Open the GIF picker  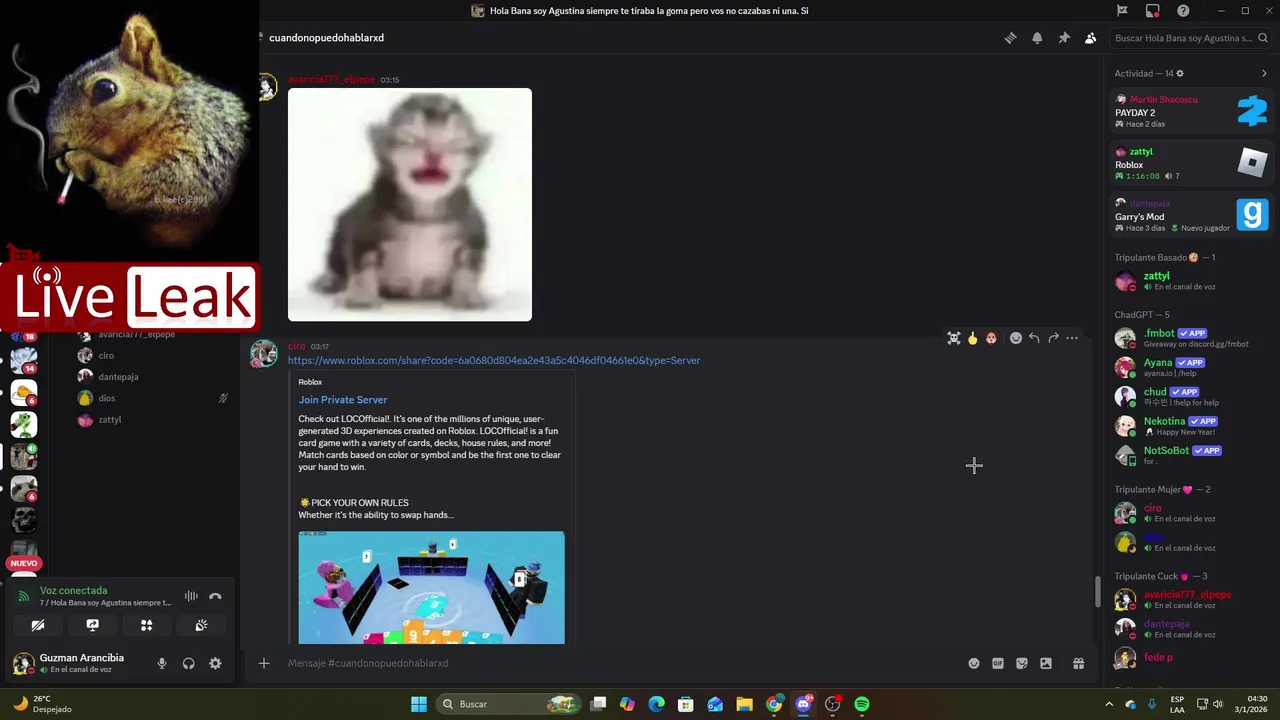point(997,663)
